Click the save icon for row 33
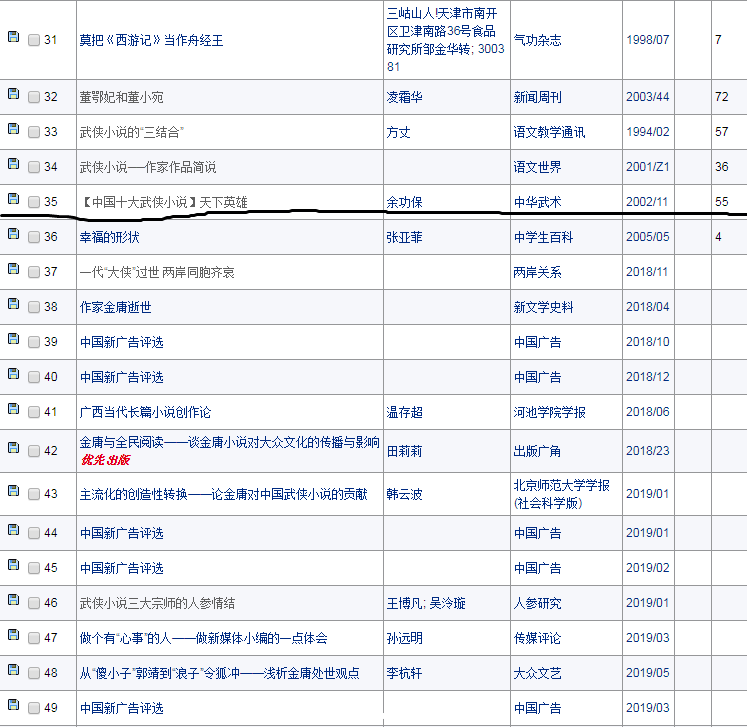This screenshot has height=727, width=747. (x=13, y=129)
